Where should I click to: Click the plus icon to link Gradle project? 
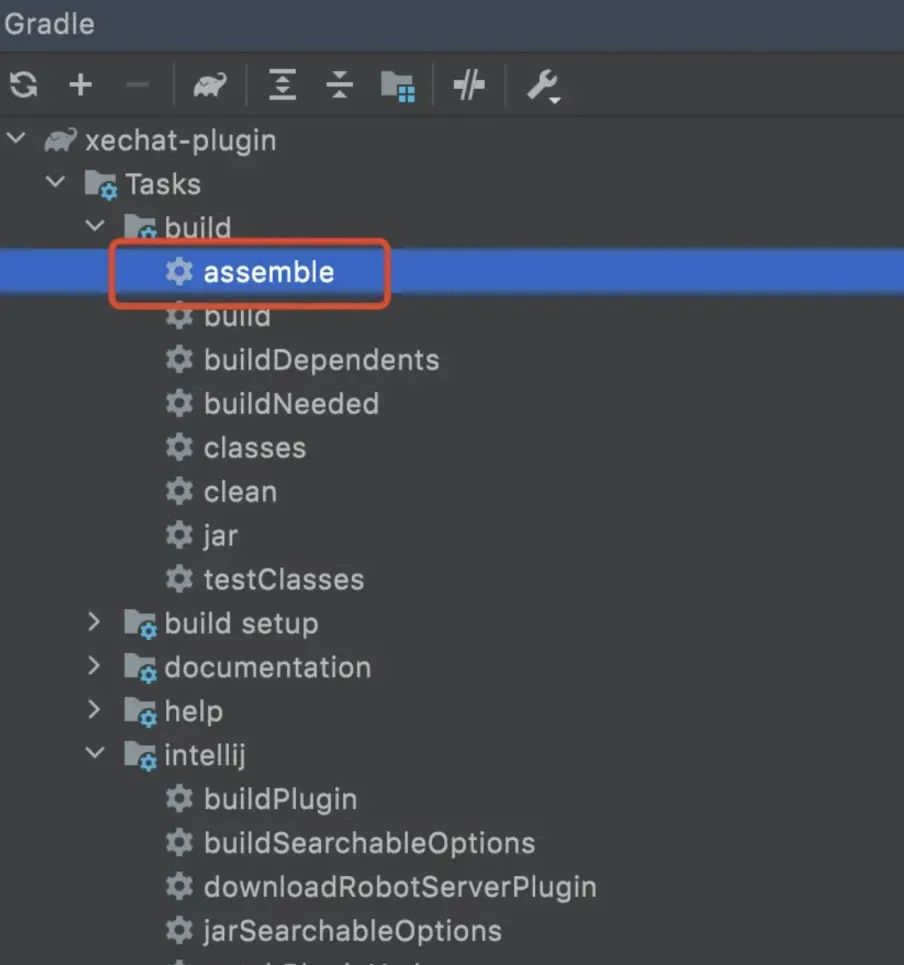click(81, 85)
